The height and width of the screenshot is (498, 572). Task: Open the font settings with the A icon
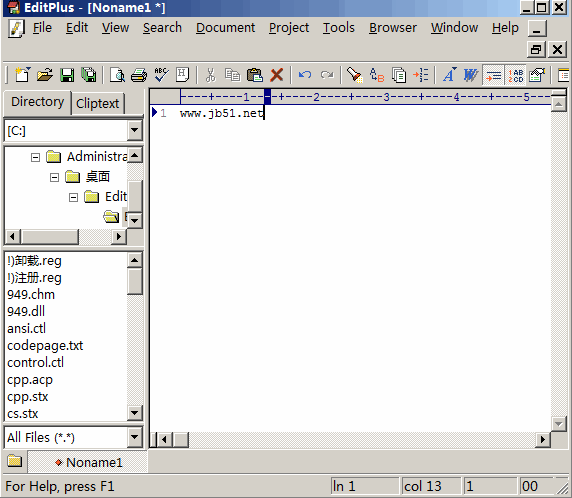click(449, 75)
